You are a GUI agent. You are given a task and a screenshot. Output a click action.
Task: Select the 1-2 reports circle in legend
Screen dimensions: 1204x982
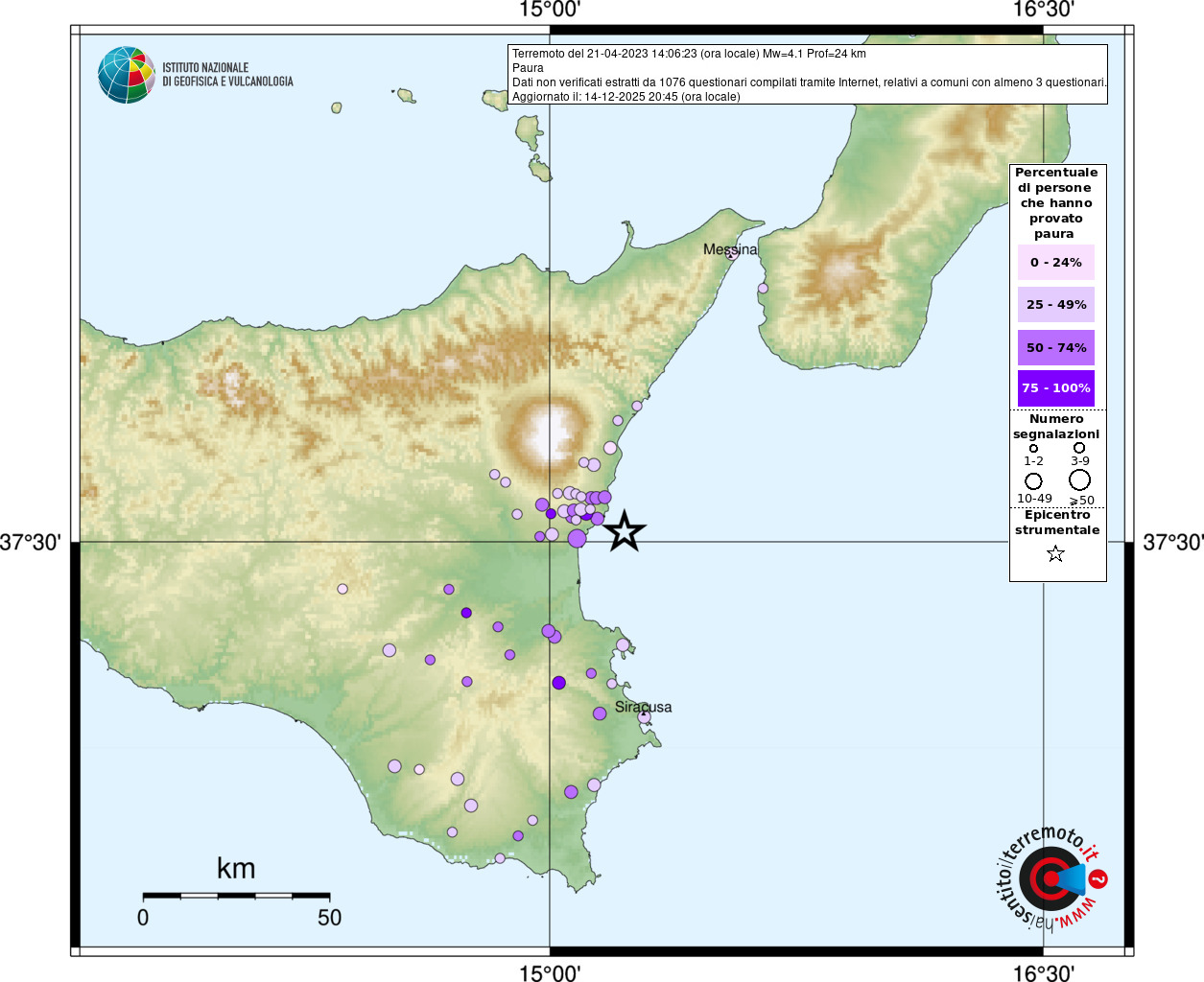click(x=1033, y=448)
